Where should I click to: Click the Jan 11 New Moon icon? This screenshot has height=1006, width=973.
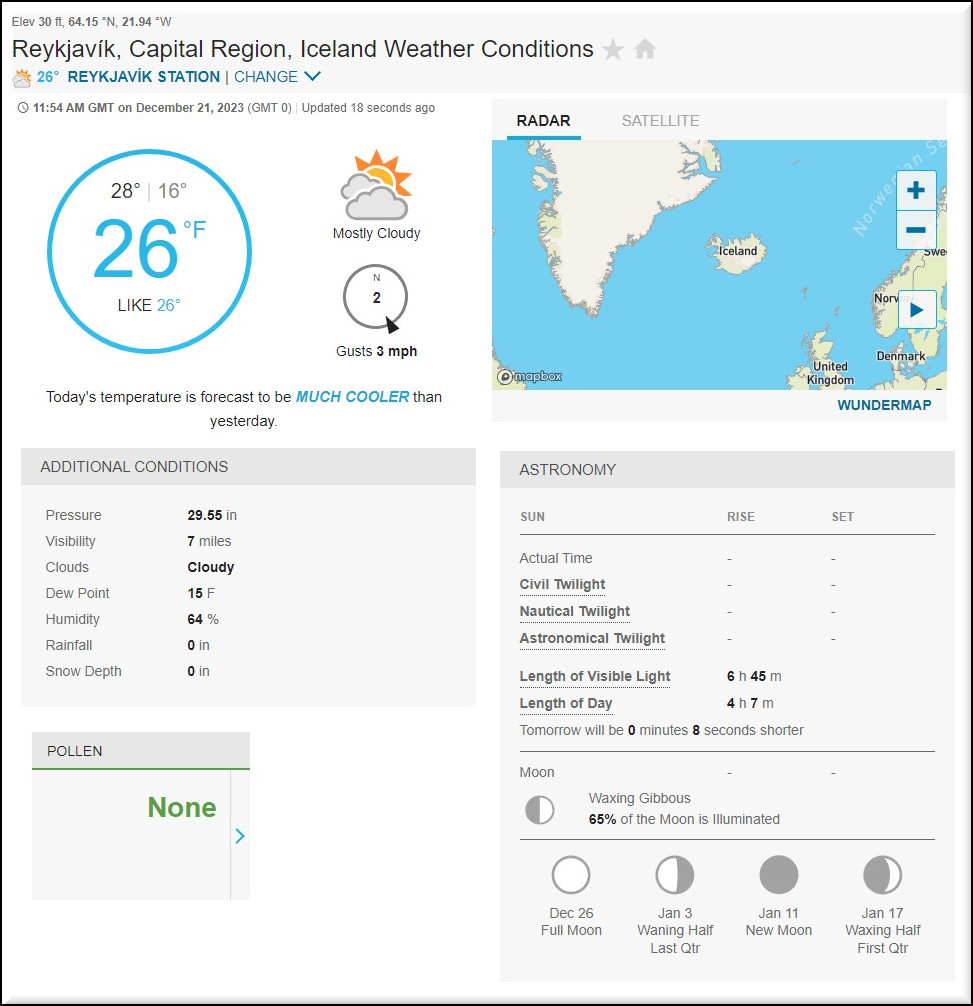tap(779, 875)
